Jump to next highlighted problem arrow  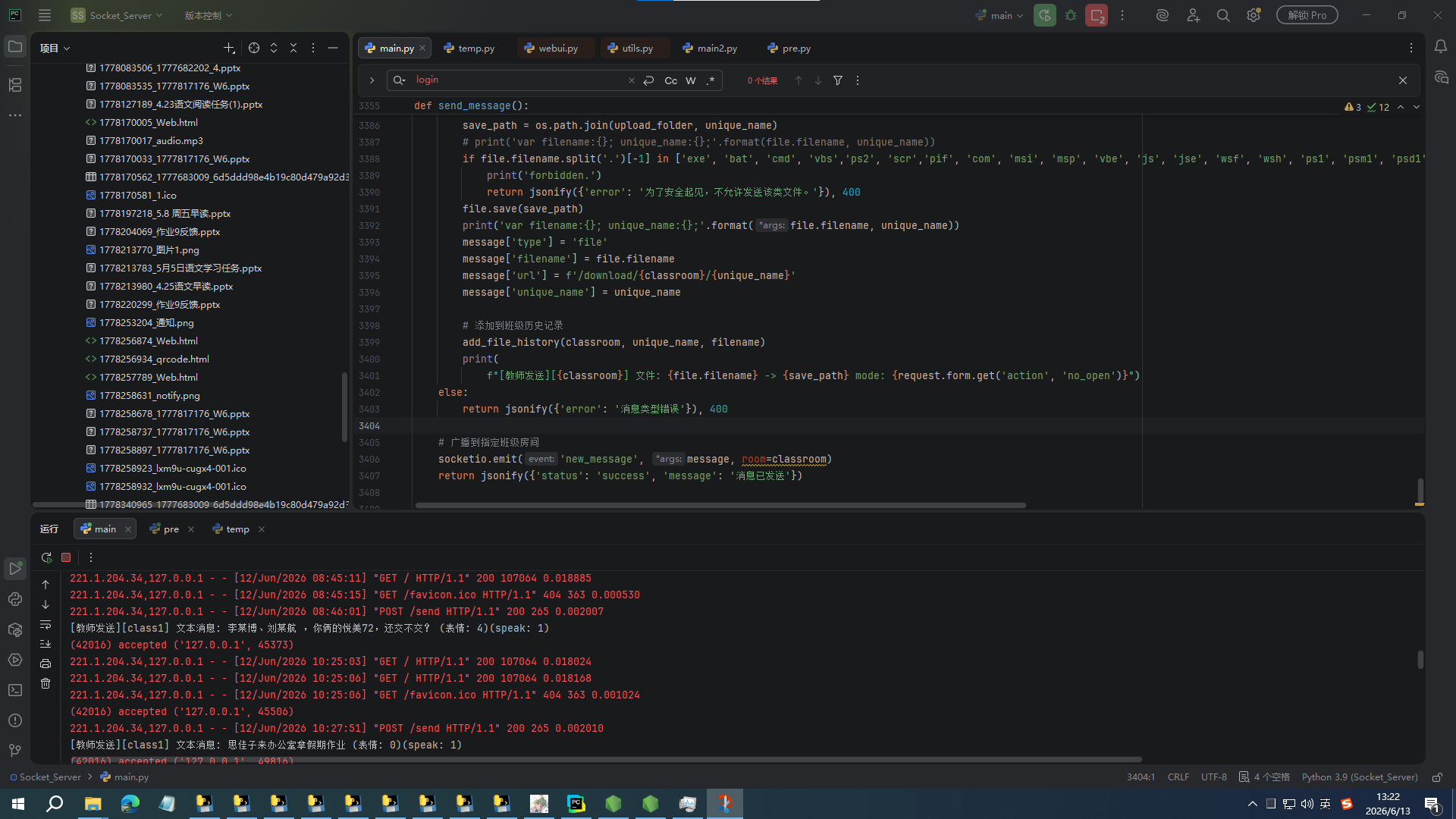[x=1417, y=107]
